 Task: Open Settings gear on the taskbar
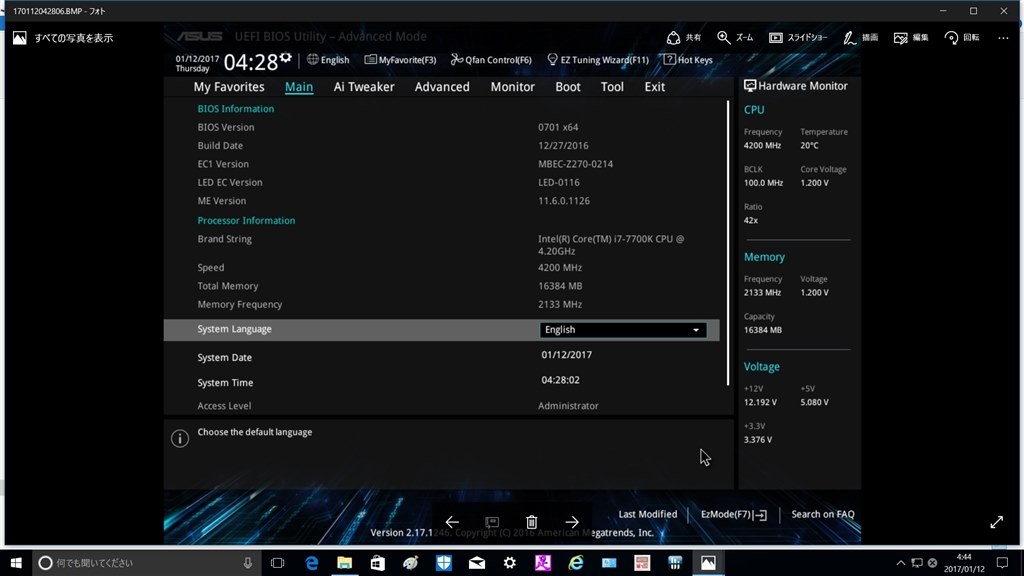click(x=509, y=563)
